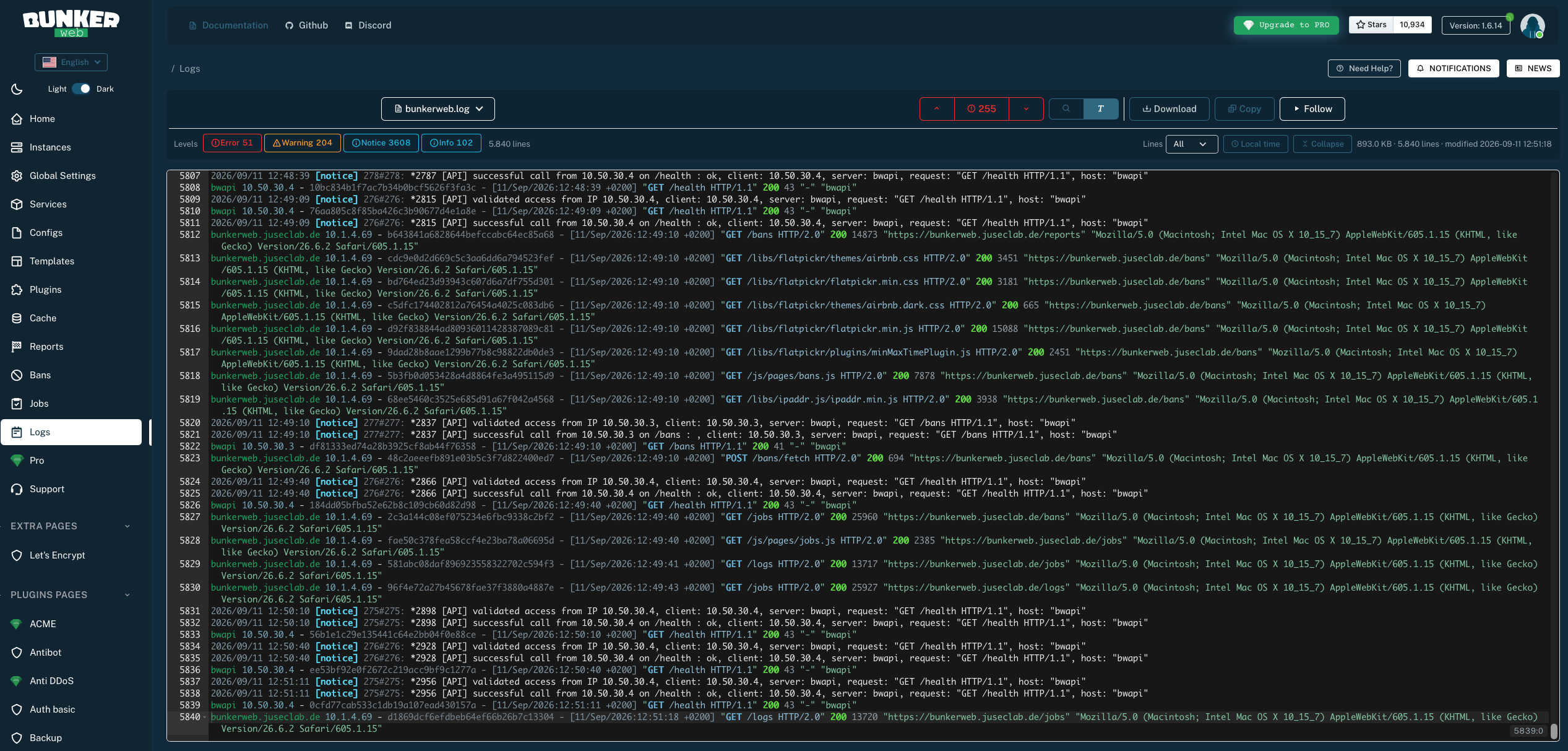Viewport: 1568px width, 751px height.
Task: Collapse the EXTRA PAGES section
Action: tap(127, 526)
